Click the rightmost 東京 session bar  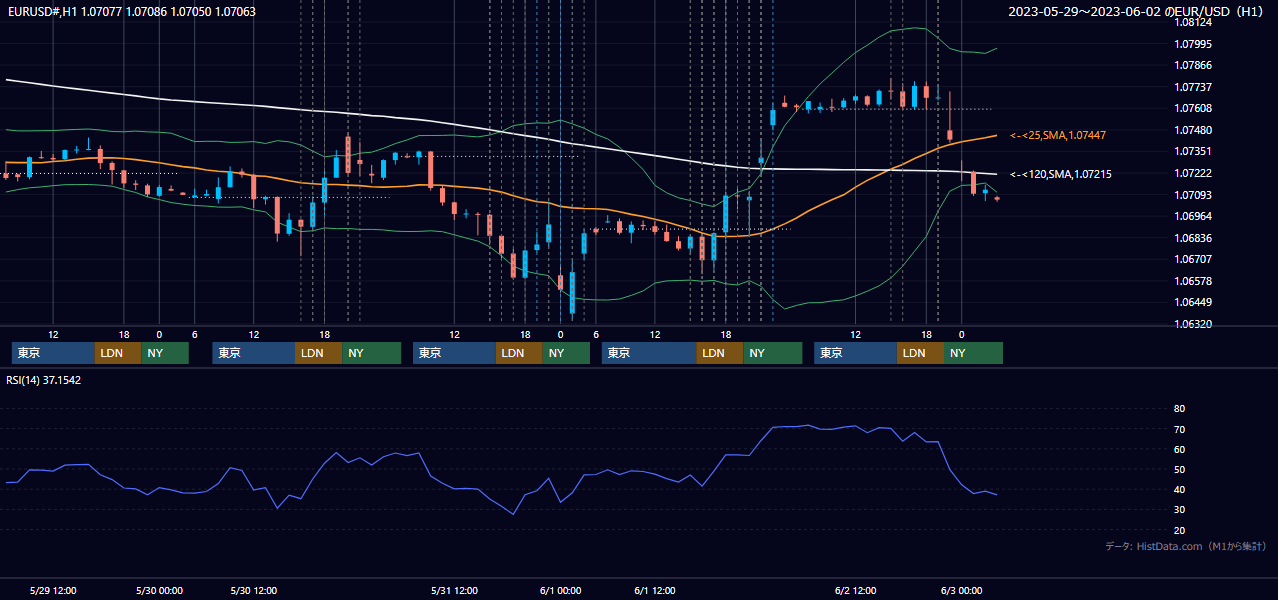pyautogui.click(x=855, y=353)
